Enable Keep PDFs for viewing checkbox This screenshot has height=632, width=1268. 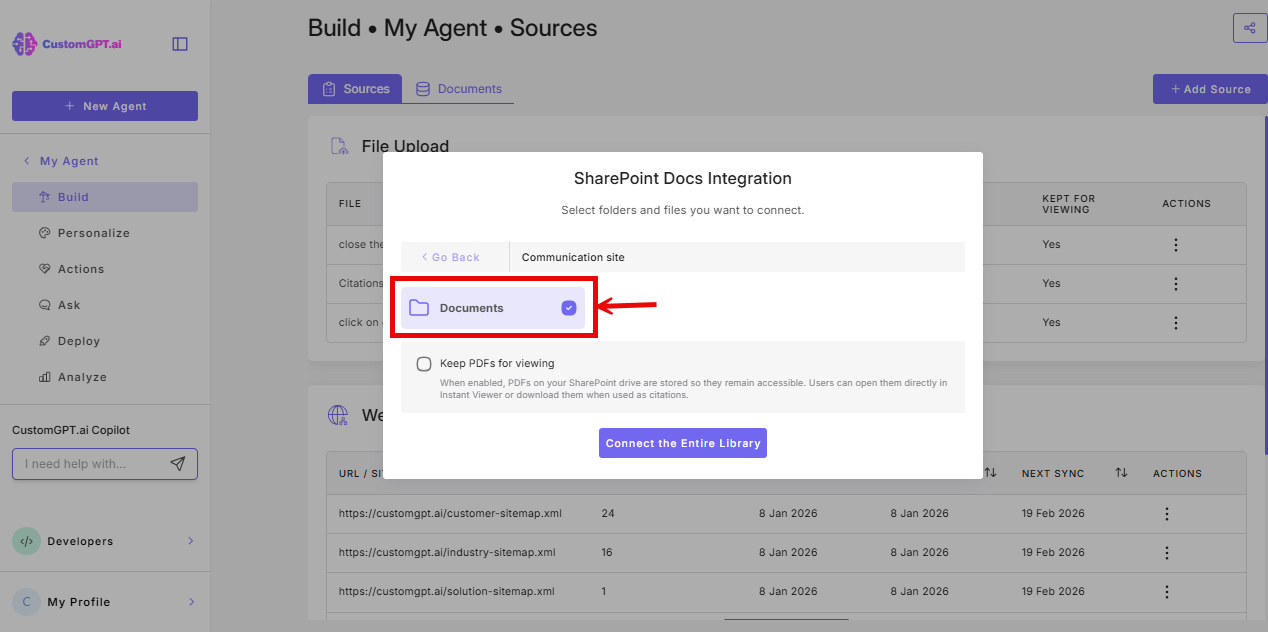[424, 364]
